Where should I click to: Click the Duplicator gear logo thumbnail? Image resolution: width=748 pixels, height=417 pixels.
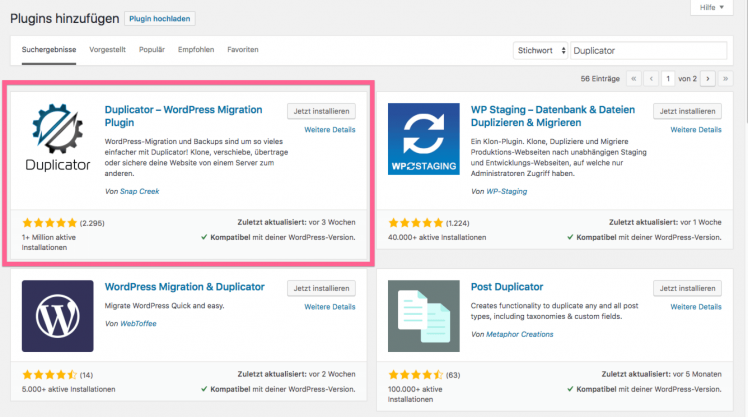tap(58, 138)
